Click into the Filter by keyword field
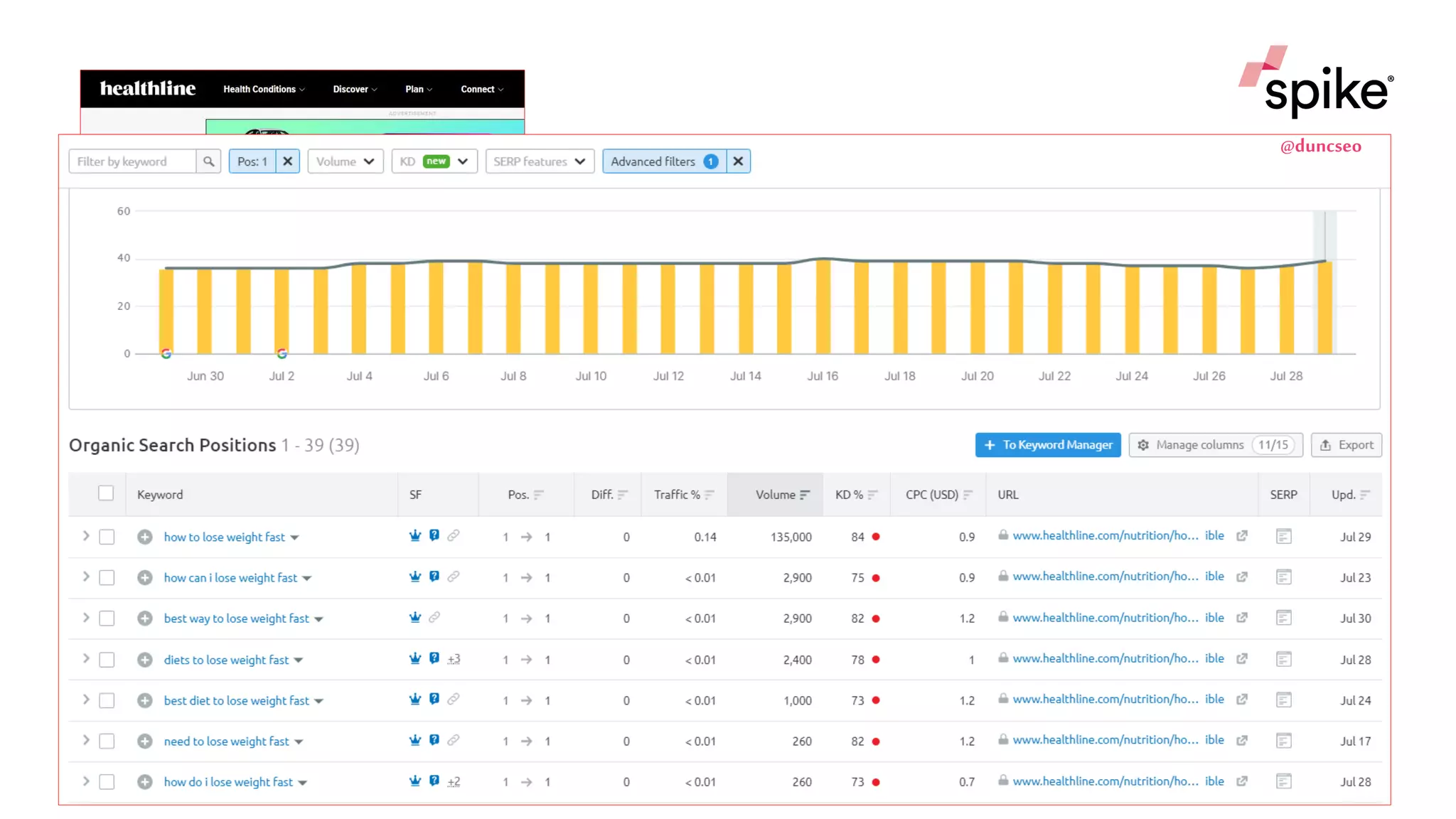 (x=132, y=161)
